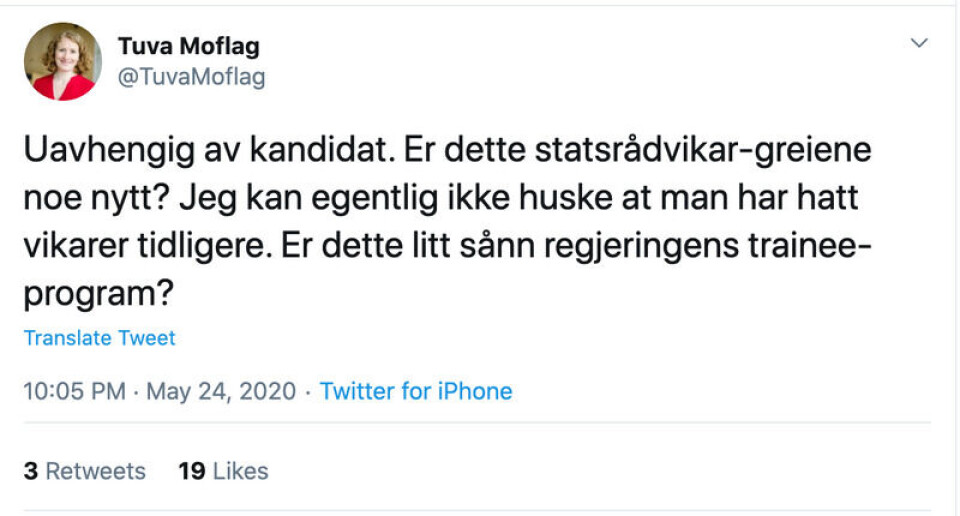Open Tuva Moflag's profile picture

click(63, 61)
